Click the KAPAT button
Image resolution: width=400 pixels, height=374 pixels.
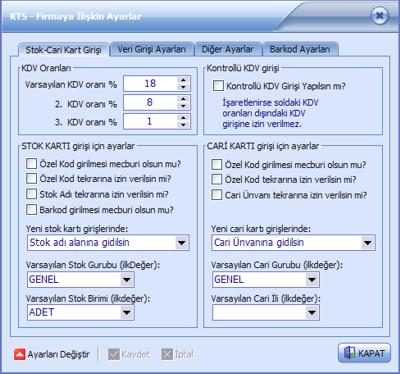[x=364, y=353]
